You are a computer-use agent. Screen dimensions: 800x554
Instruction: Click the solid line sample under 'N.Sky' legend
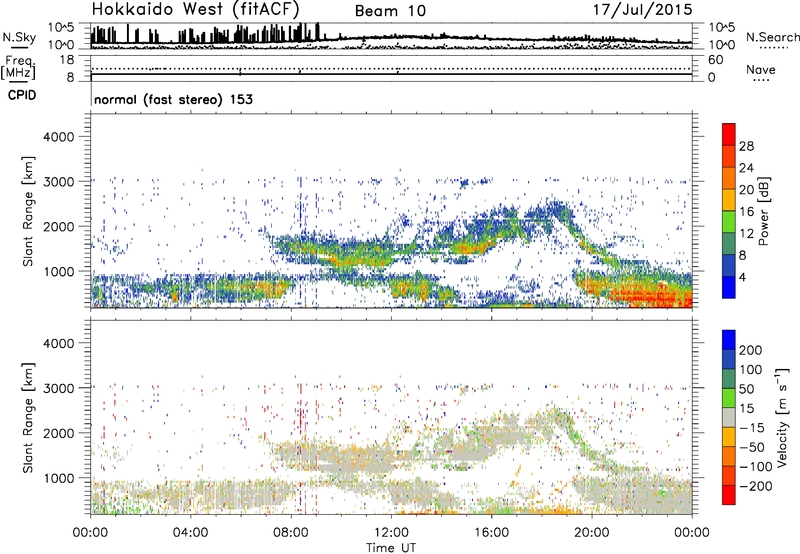[x=19, y=47]
